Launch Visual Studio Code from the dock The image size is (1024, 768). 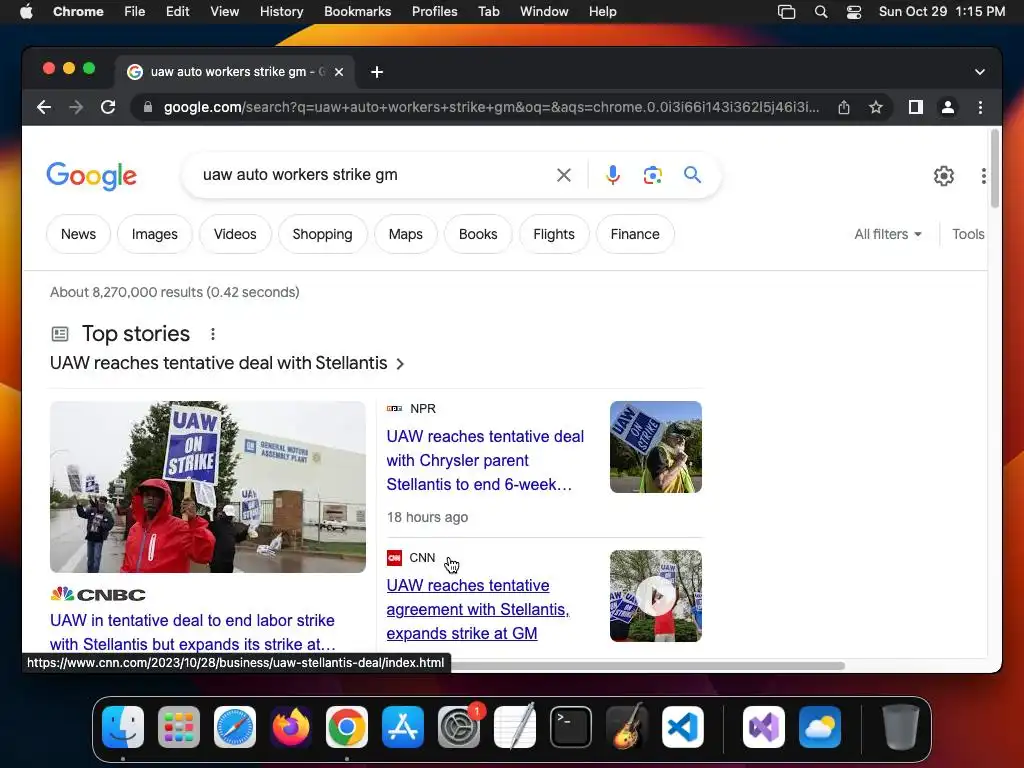click(682, 727)
